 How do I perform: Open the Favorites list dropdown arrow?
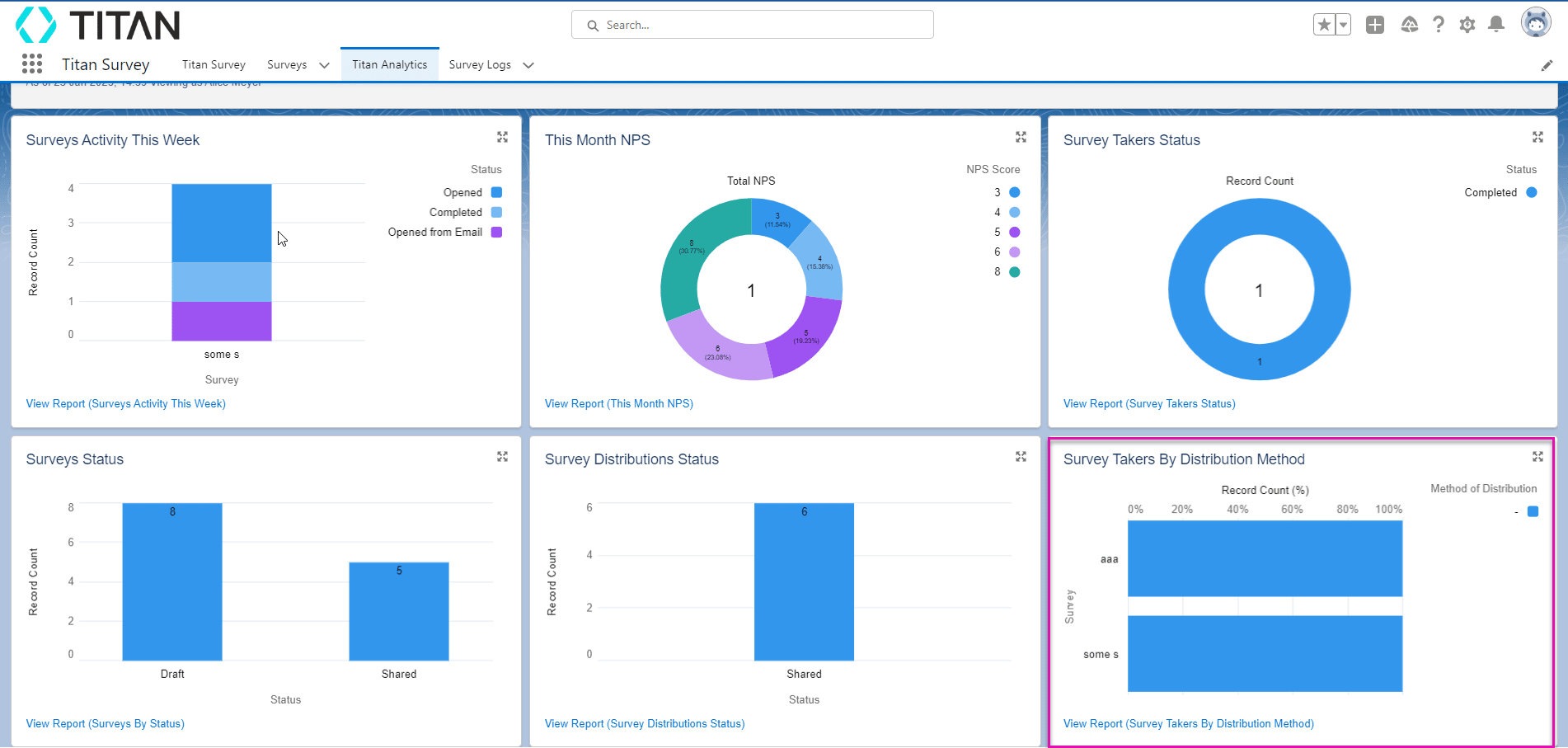(1343, 25)
